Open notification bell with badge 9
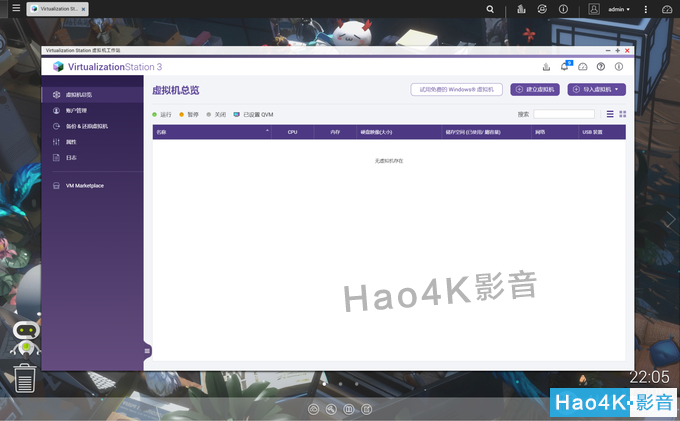The height and width of the screenshot is (421, 680). 565,66
